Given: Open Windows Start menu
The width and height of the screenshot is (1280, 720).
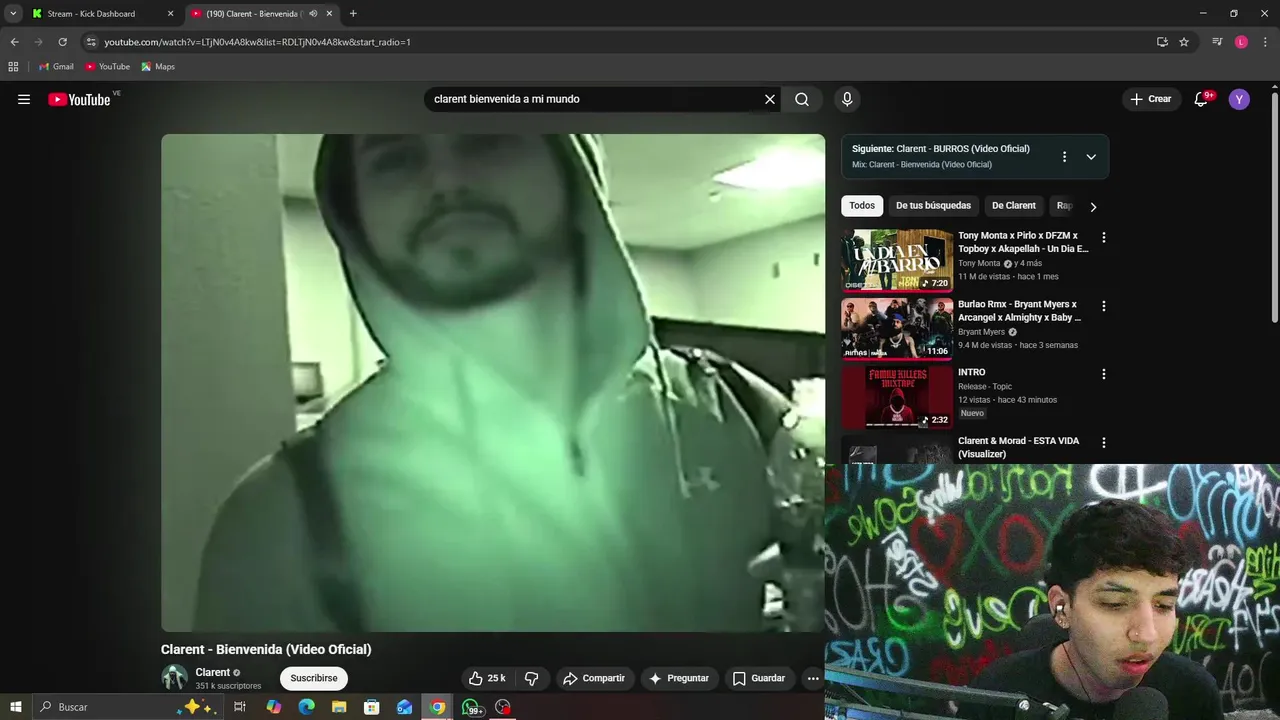Looking at the screenshot, I should click(16, 707).
